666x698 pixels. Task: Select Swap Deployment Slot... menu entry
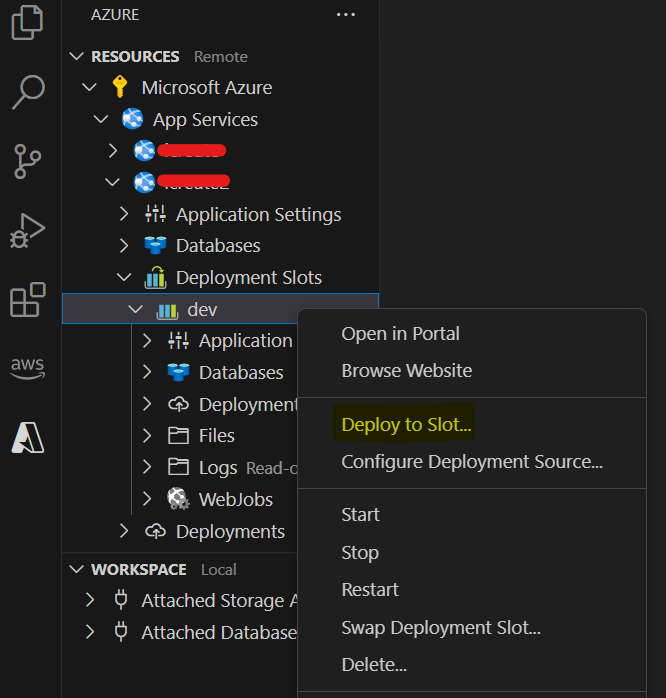pos(441,628)
